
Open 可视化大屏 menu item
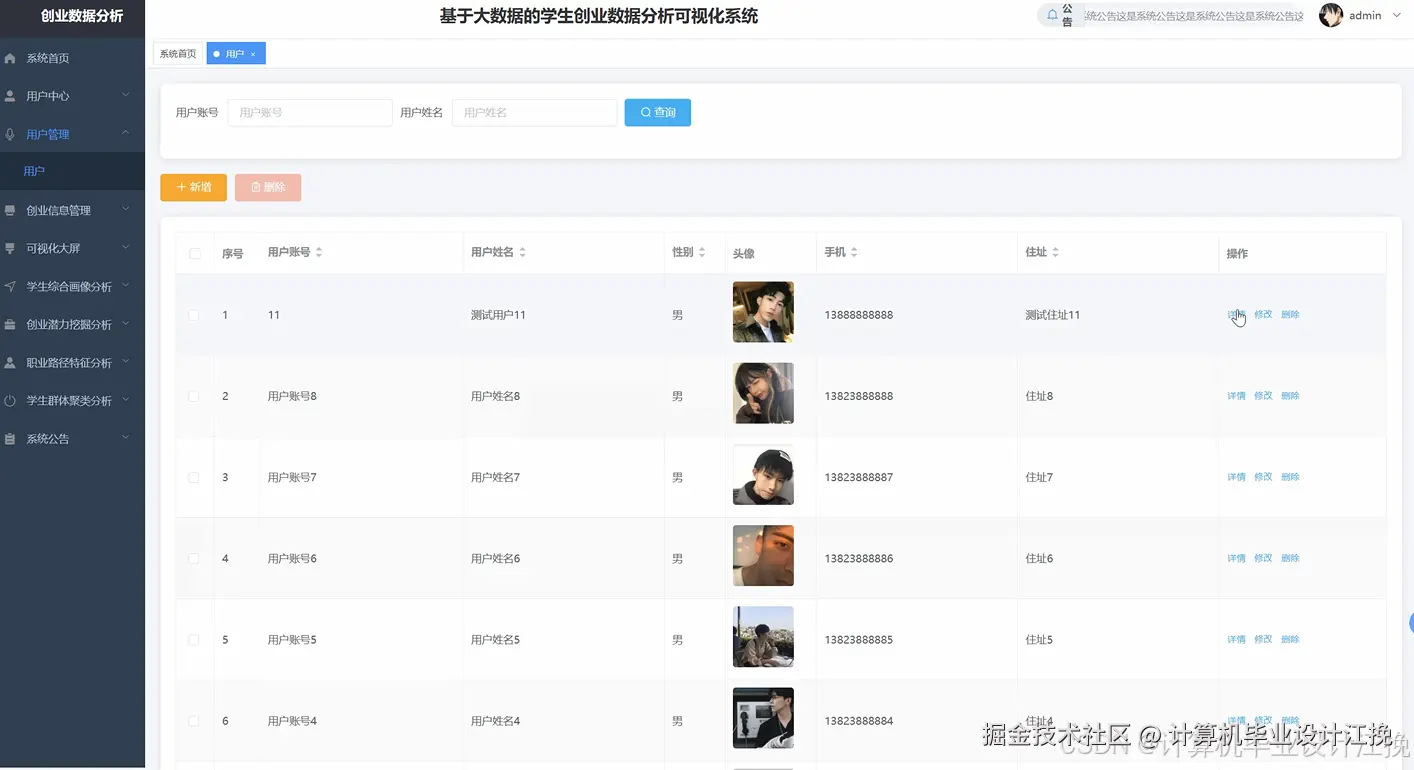point(72,249)
